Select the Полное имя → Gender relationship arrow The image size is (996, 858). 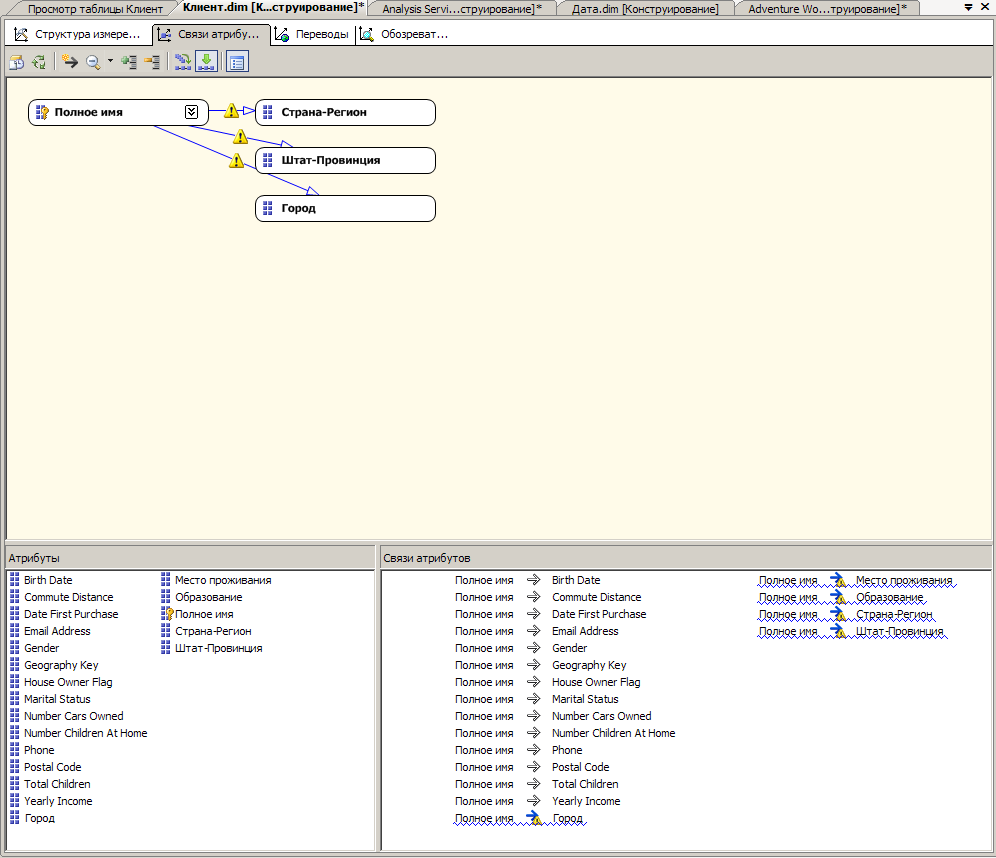(x=533, y=648)
